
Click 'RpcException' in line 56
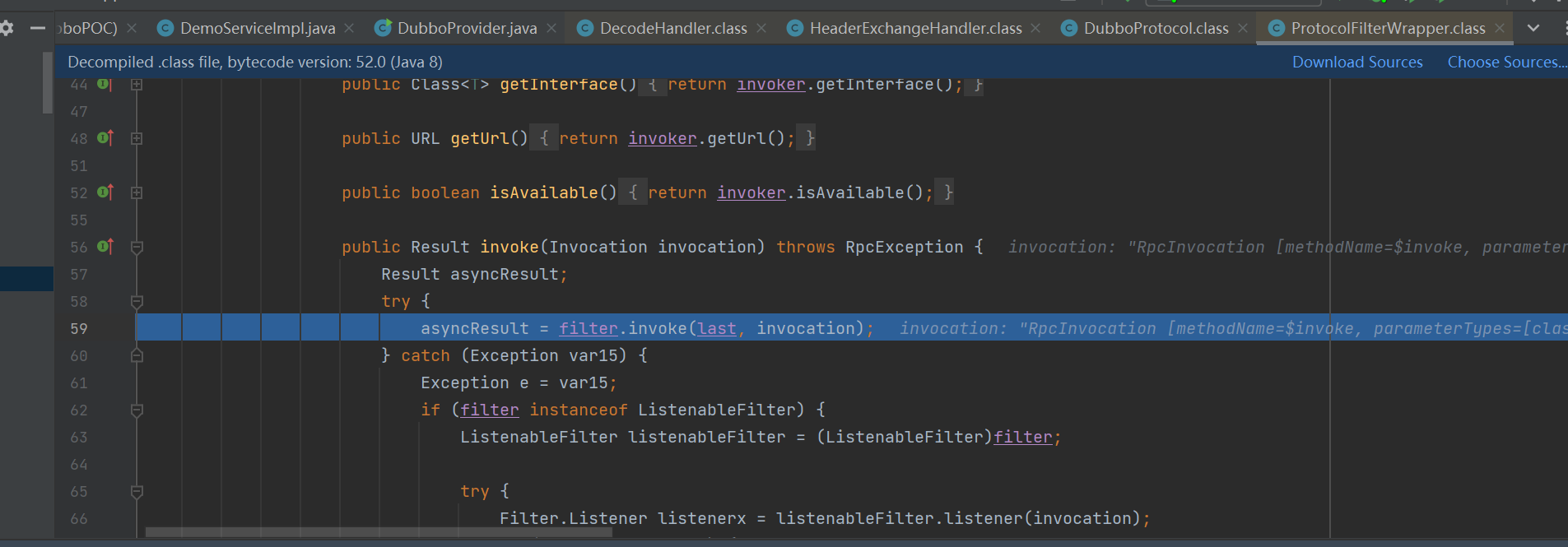click(905, 247)
